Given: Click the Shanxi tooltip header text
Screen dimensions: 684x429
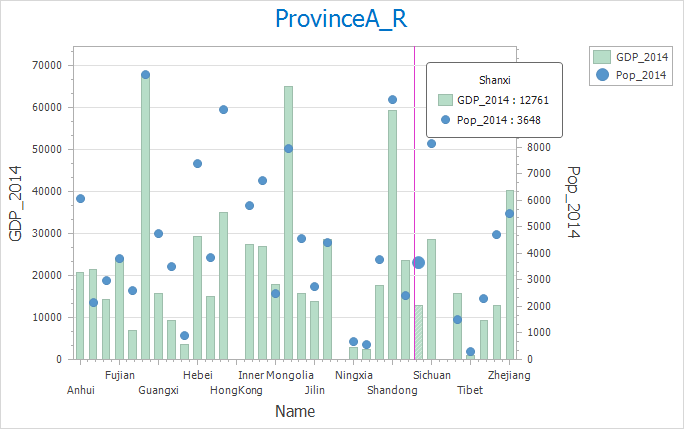Looking at the screenshot, I should coord(495,79).
